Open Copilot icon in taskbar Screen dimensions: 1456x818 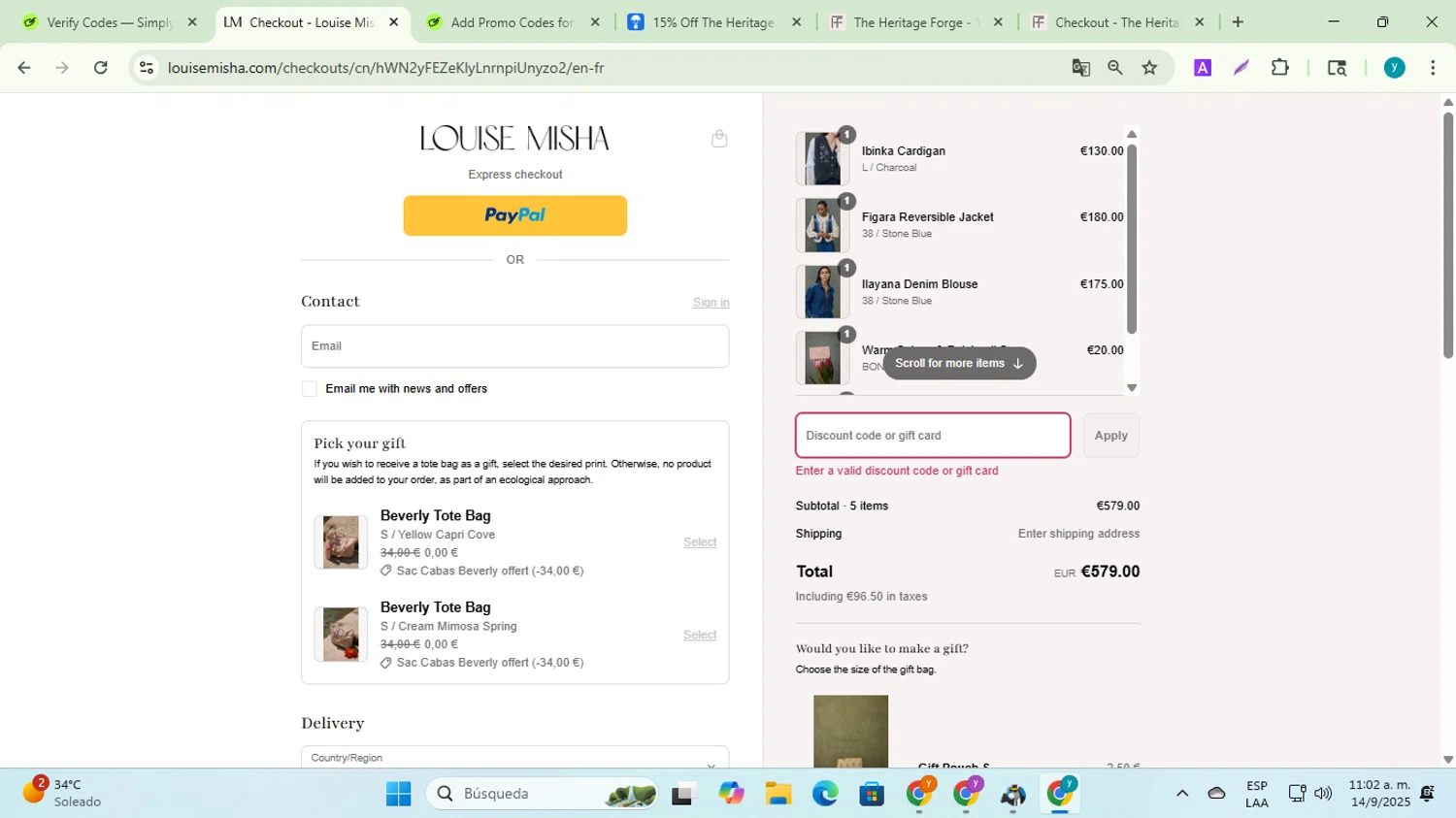[731, 794]
